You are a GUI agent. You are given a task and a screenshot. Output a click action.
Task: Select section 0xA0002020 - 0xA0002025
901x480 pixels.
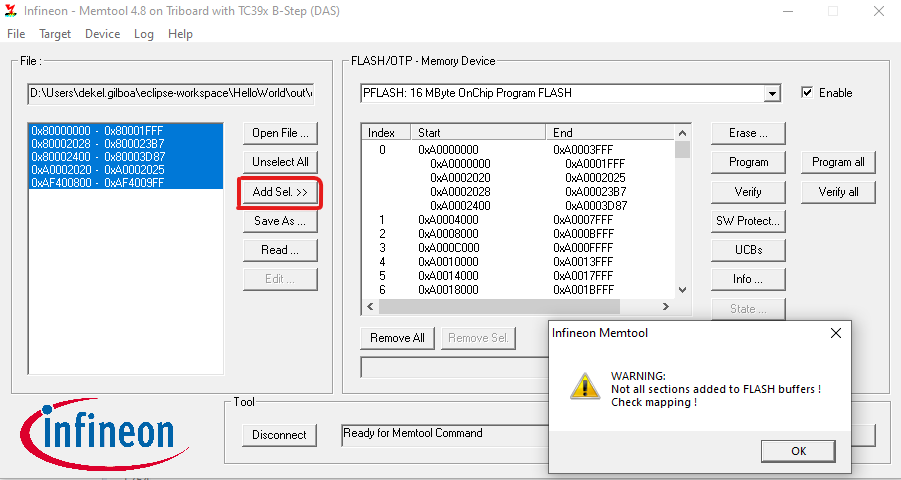pos(126,170)
